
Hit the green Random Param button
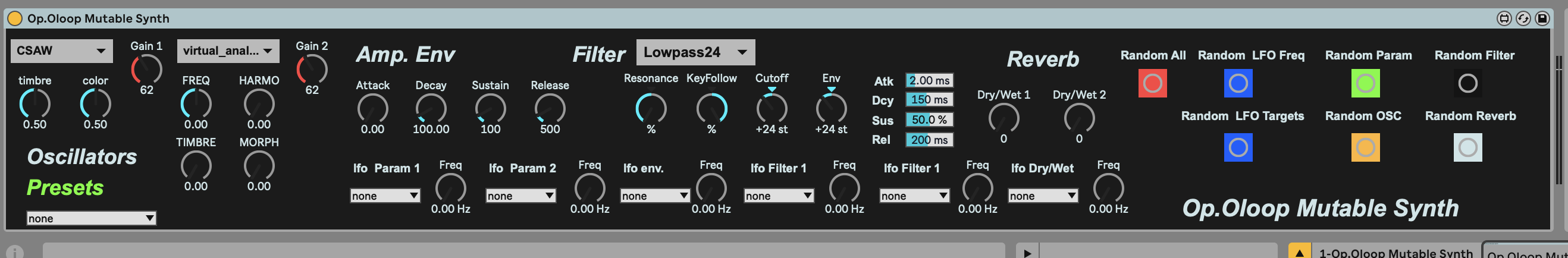(1365, 83)
